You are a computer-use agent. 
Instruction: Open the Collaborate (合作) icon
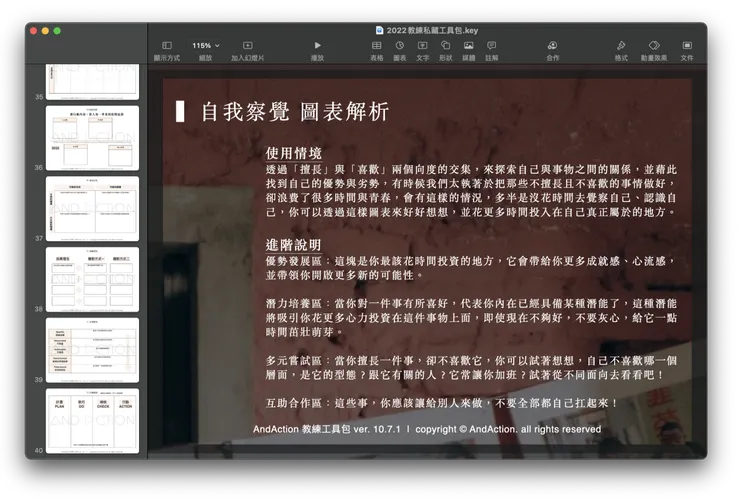(x=552, y=46)
